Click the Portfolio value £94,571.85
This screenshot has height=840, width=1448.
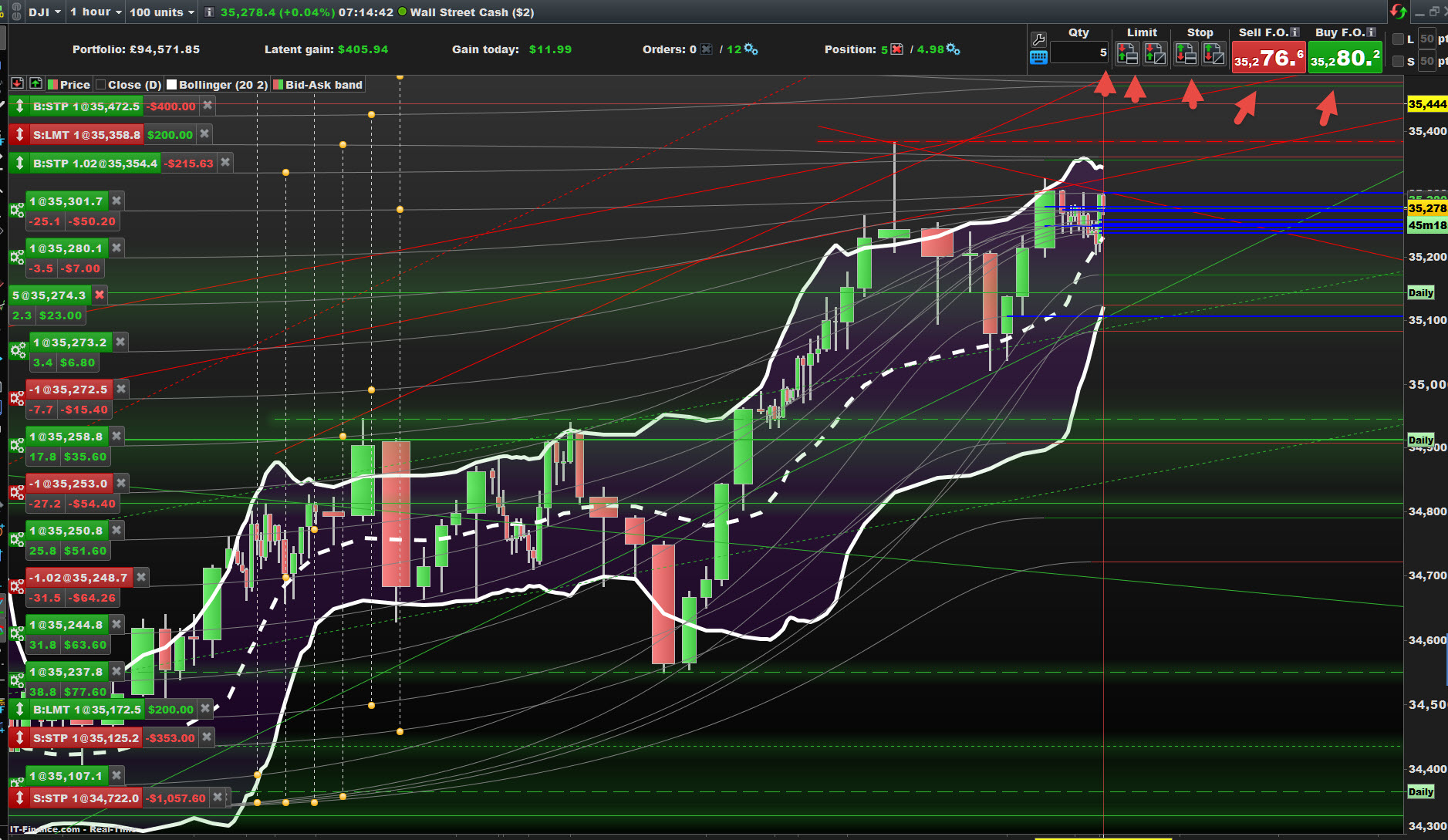(165, 49)
